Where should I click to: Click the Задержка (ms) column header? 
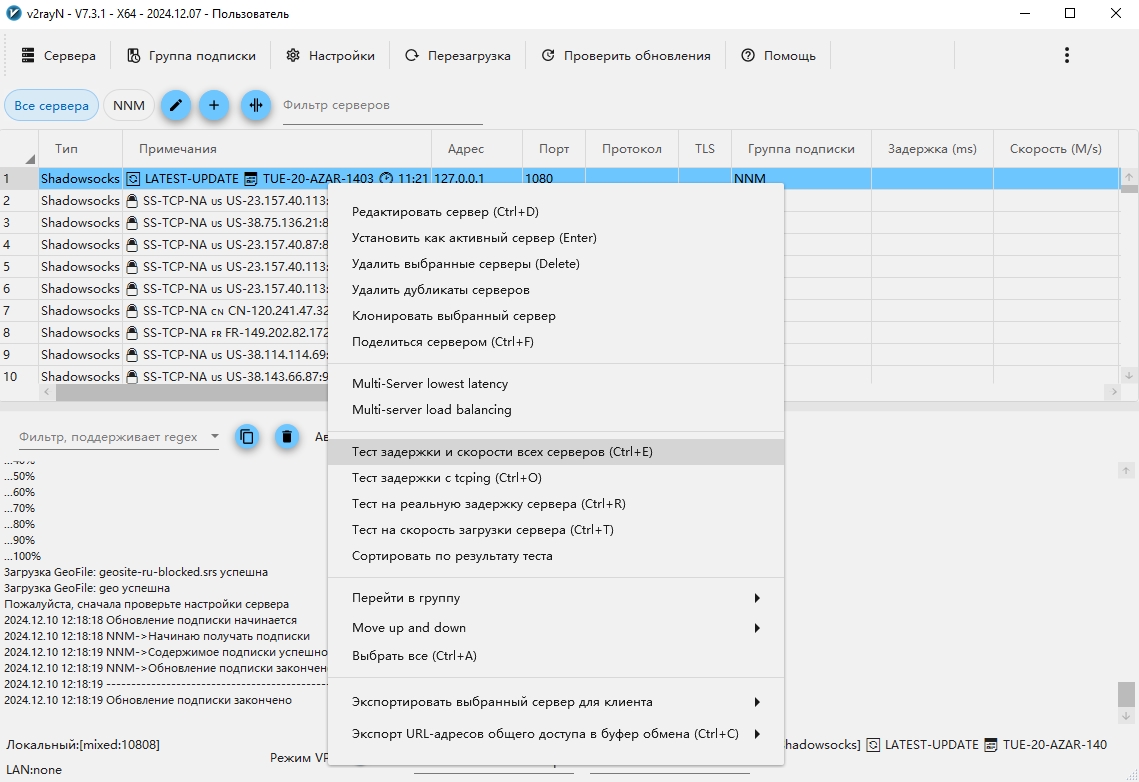pyautogui.click(x=932, y=149)
